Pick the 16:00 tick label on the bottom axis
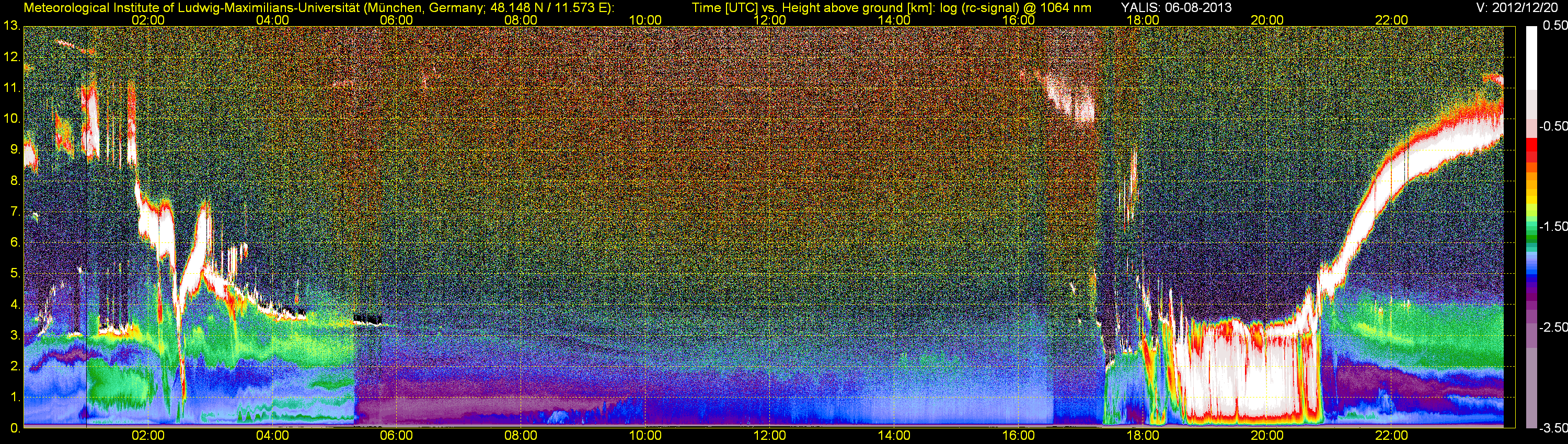The image size is (1568, 444). (x=1018, y=436)
